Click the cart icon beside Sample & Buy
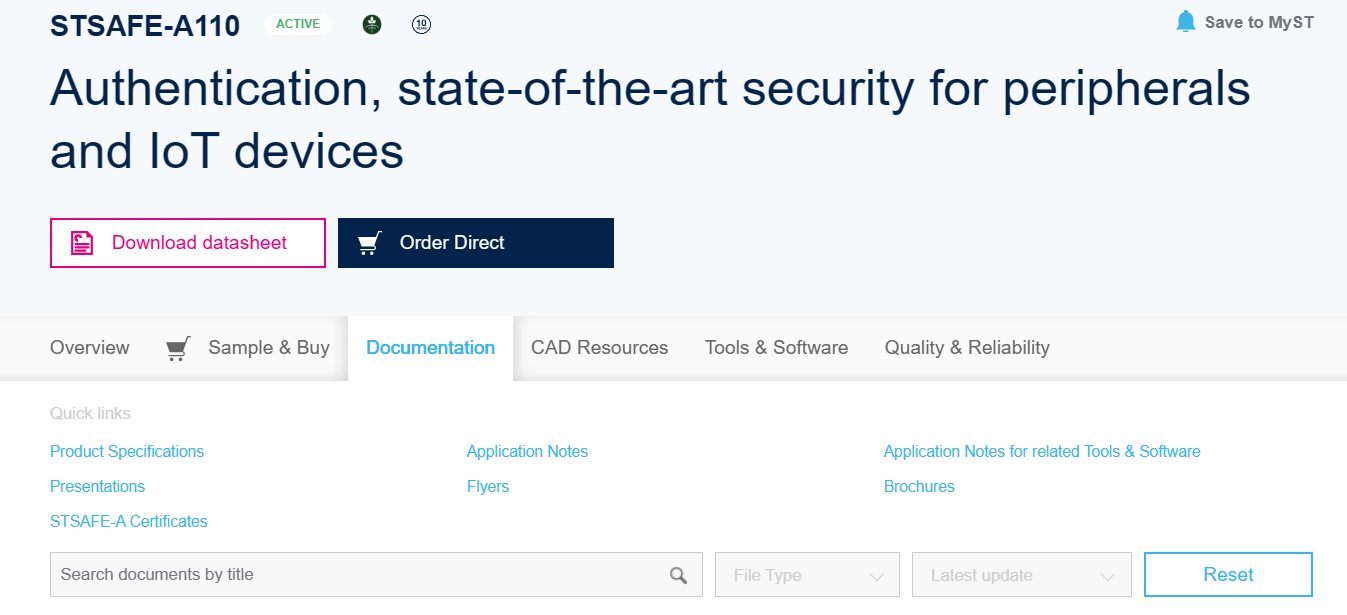Image resolution: width=1347 pixels, height=615 pixels. tap(177, 347)
